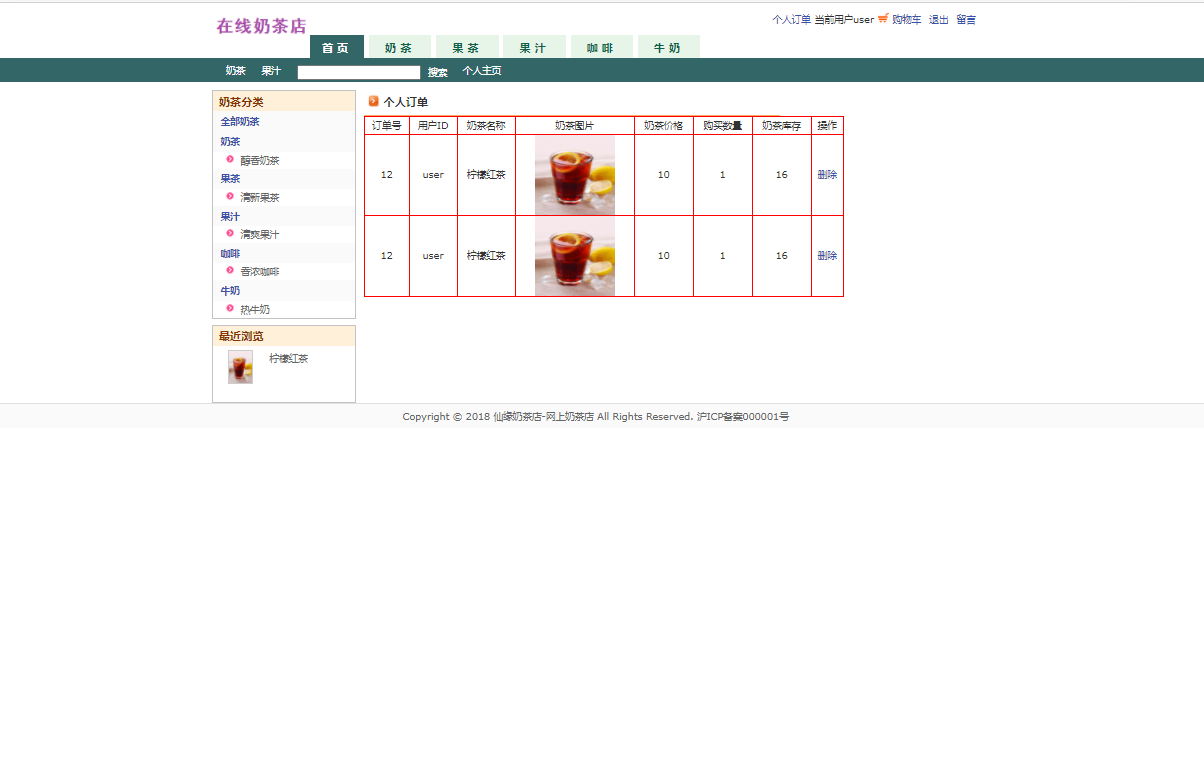Click the orange icon beside 个人订单 heading
Image resolution: width=1204 pixels, height=767 pixels.
pyautogui.click(x=374, y=101)
